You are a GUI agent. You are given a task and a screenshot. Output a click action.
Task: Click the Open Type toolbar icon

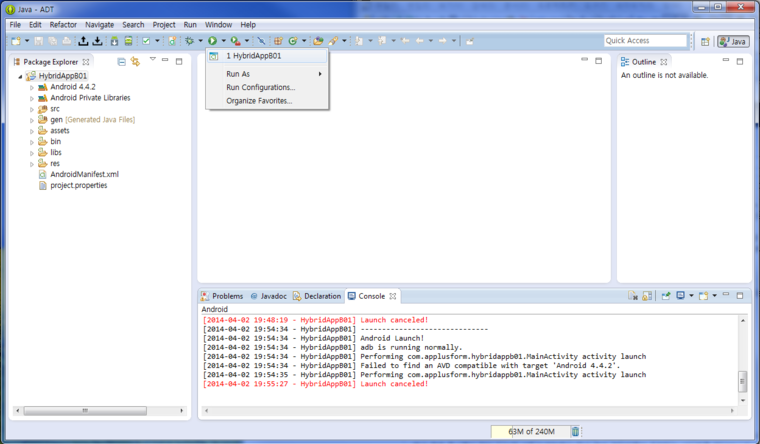click(318, 41)
